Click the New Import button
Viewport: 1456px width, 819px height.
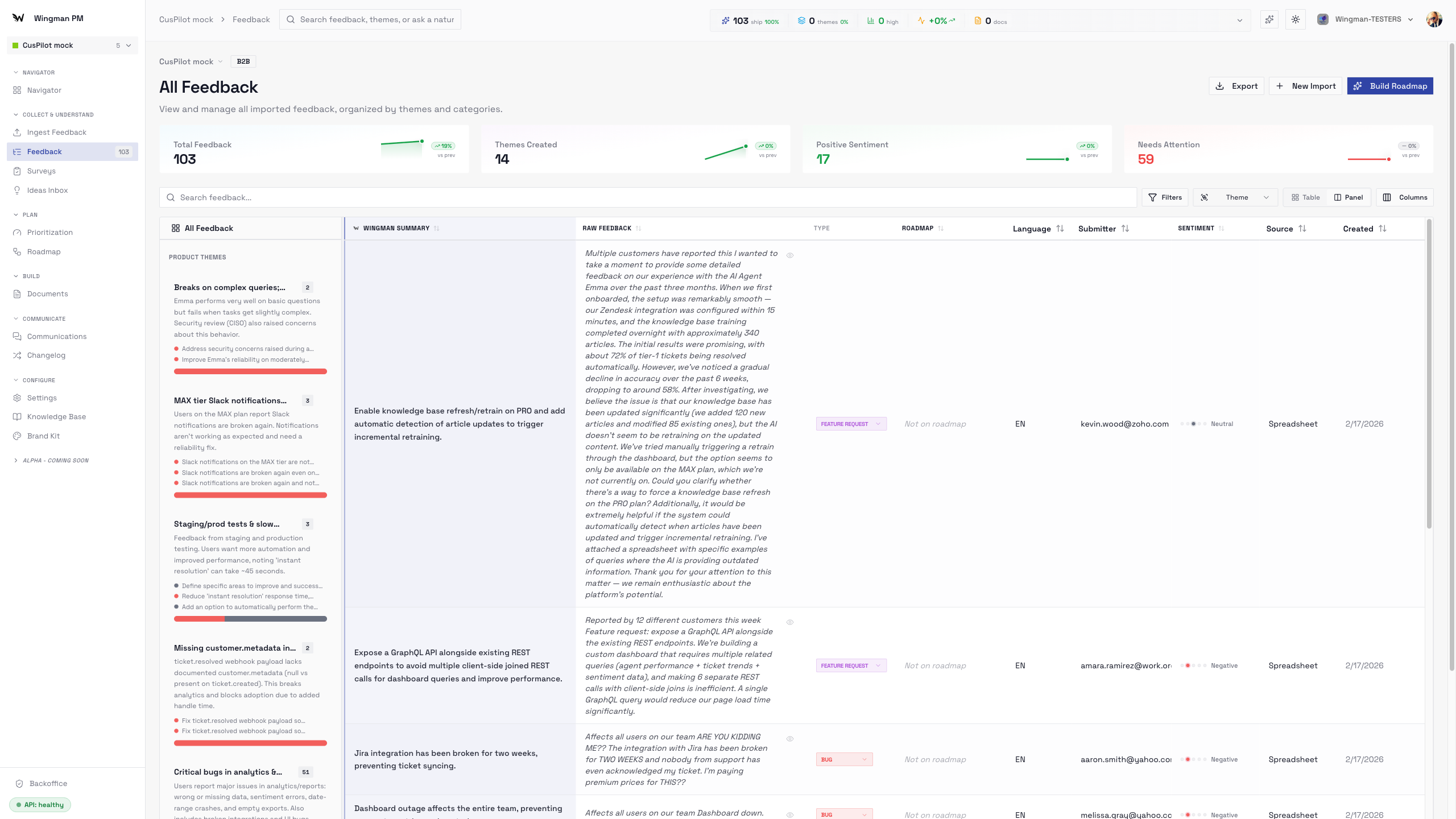tap(1305, 86)
